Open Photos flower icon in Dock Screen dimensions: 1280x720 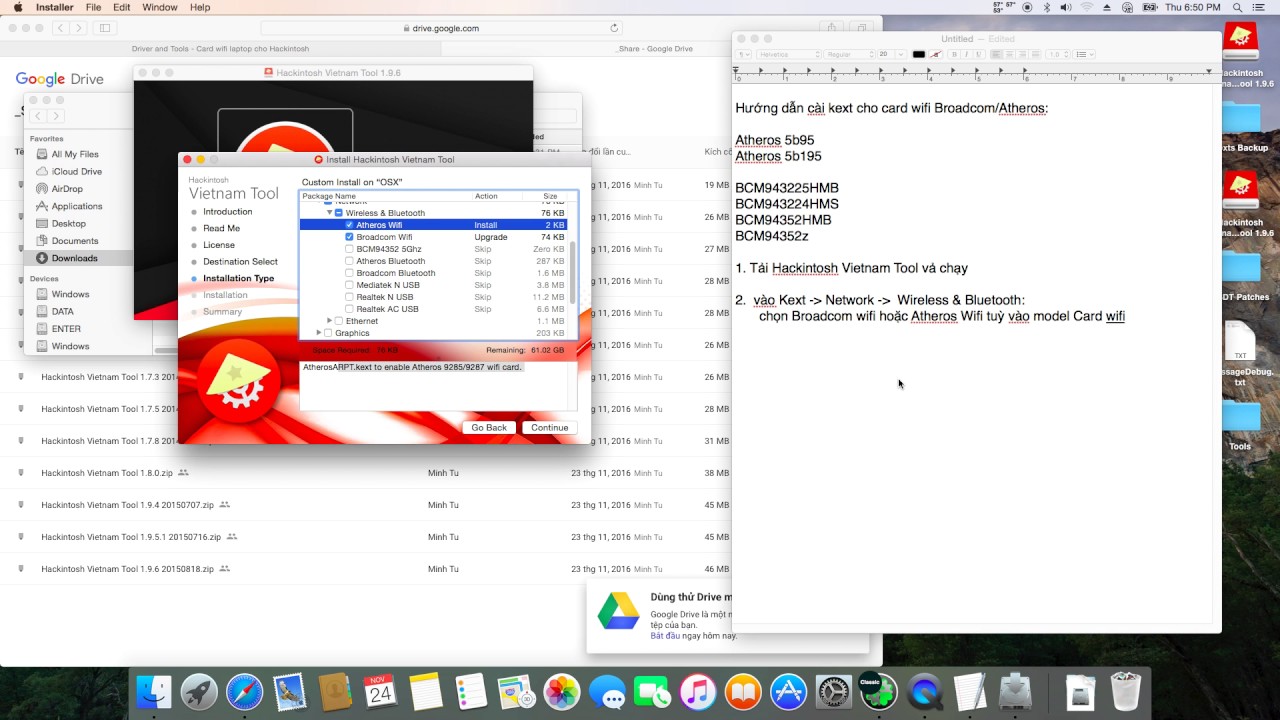[x=562, y=692]
